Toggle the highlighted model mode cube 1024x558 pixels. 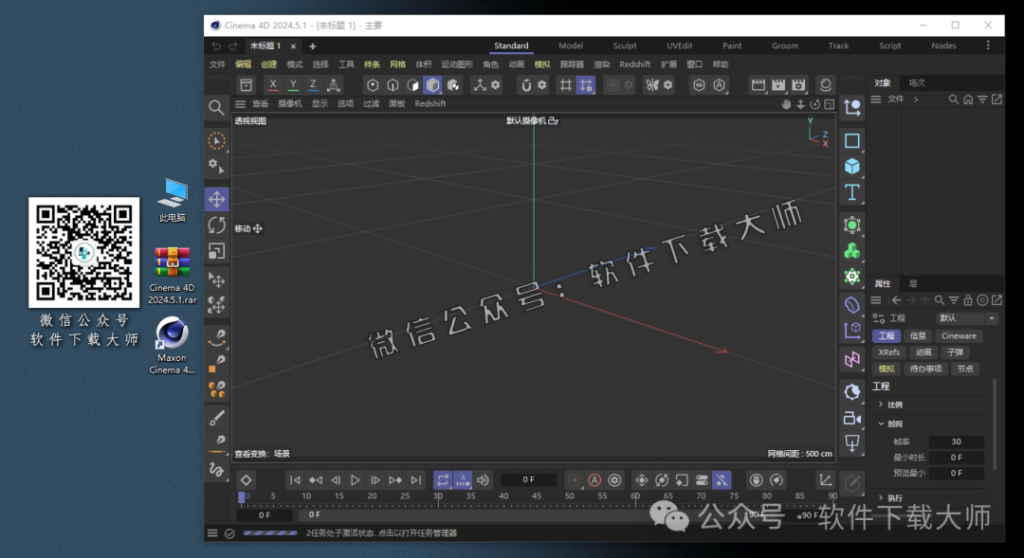(x=432, y=85)
